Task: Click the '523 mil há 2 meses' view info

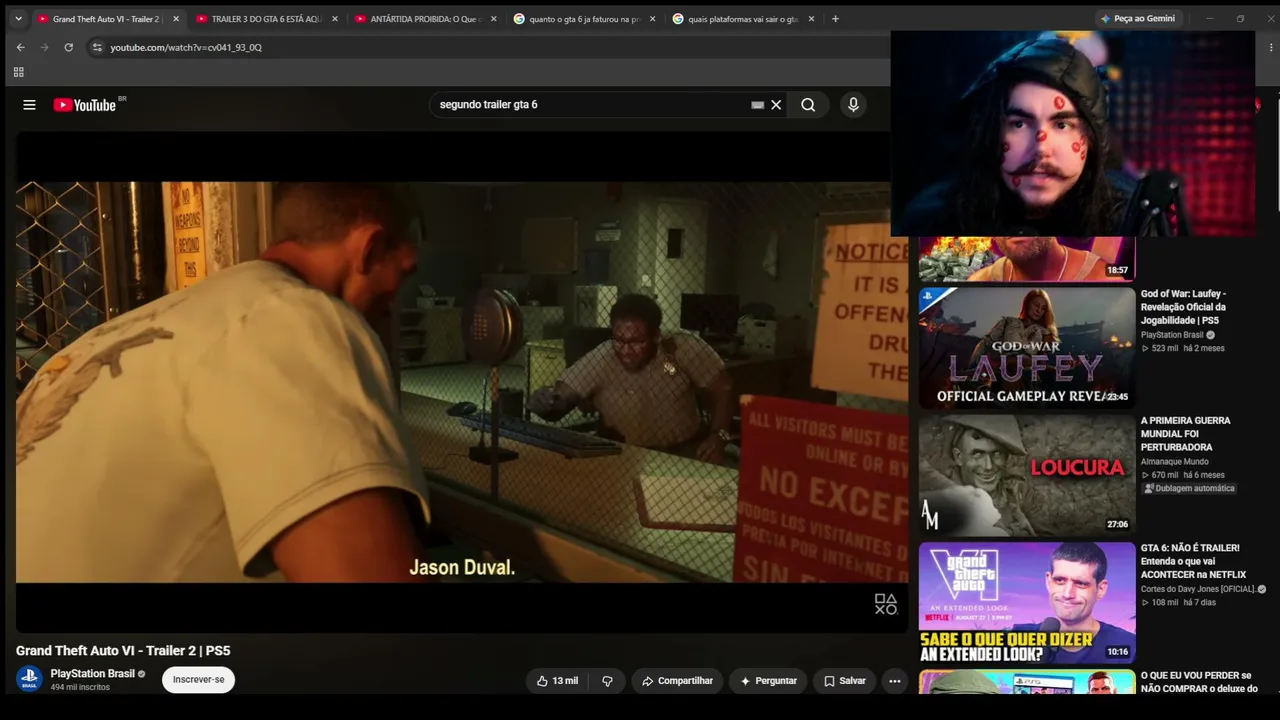Action: (1183, 348)
